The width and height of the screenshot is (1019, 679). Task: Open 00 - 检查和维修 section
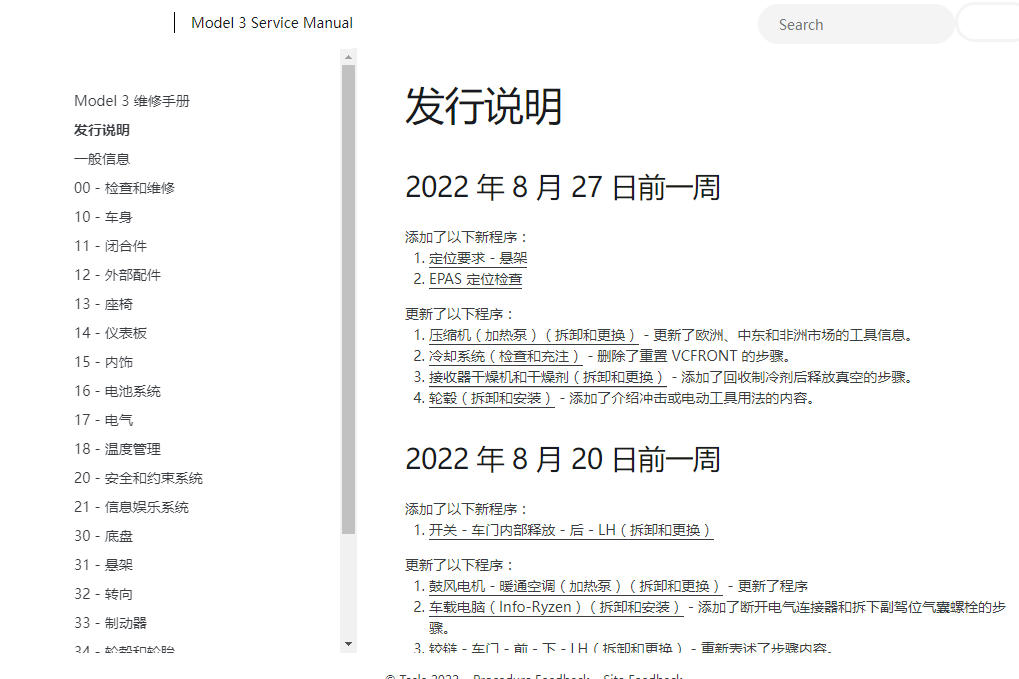tap(124, 188)
